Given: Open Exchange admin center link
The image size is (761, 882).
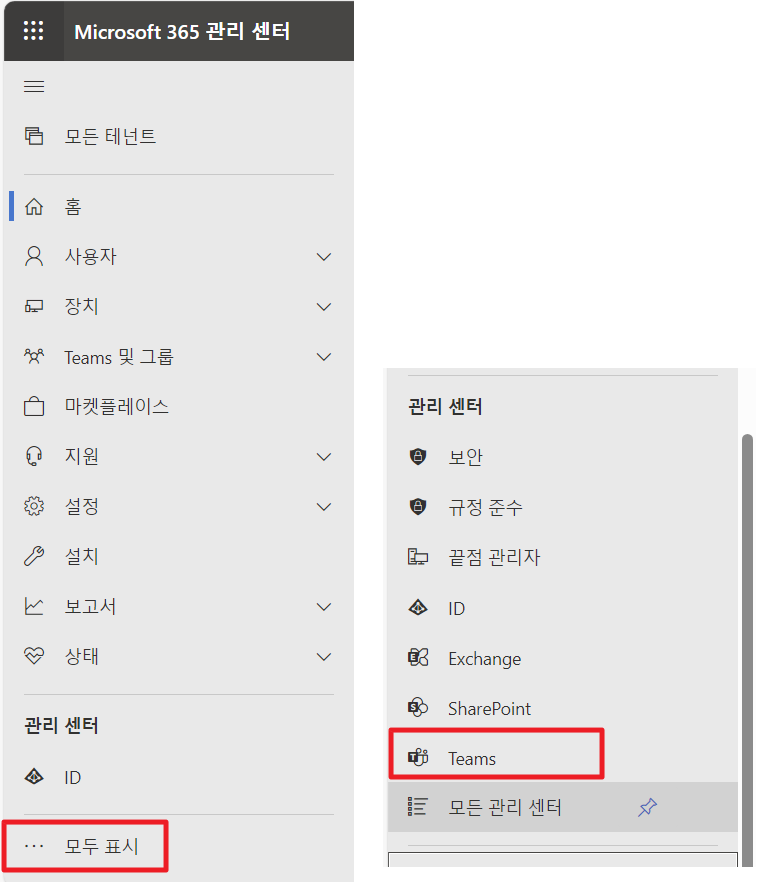Looking at the screenshot, I should click(484, 659).
